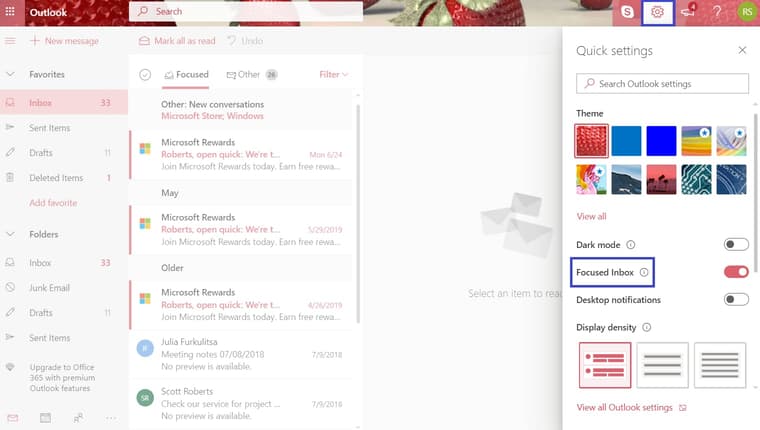The width and height of the screenshot is (760, 430).
Task: Select the bright blue theme swatch
Action: pyautogui.click(x=661, y=141)
